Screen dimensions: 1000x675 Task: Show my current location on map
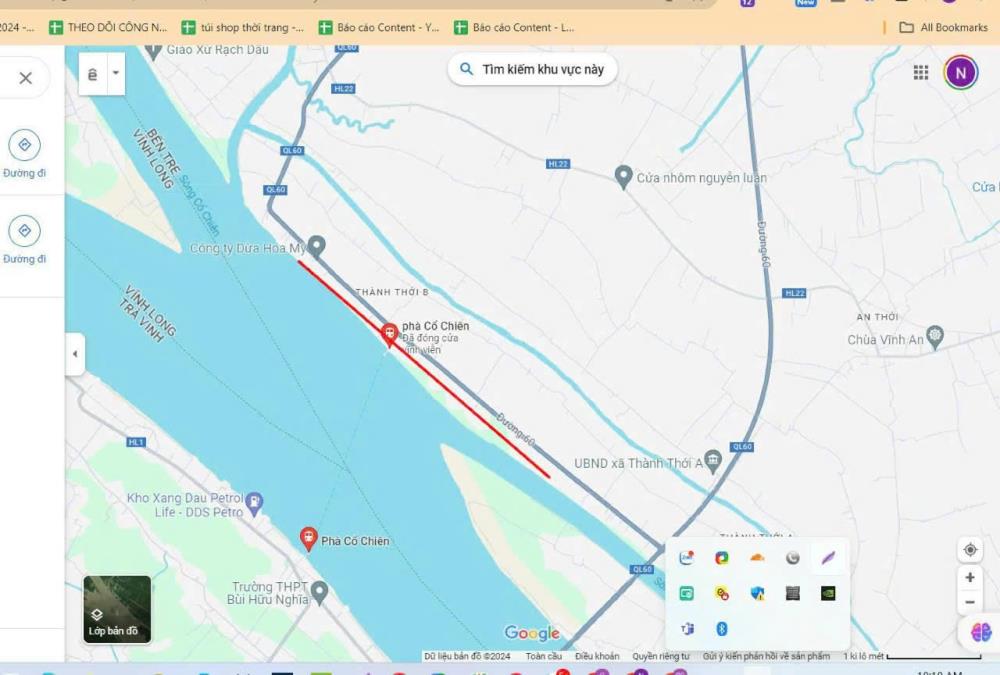pyautogui.click(x=970, y=550)
